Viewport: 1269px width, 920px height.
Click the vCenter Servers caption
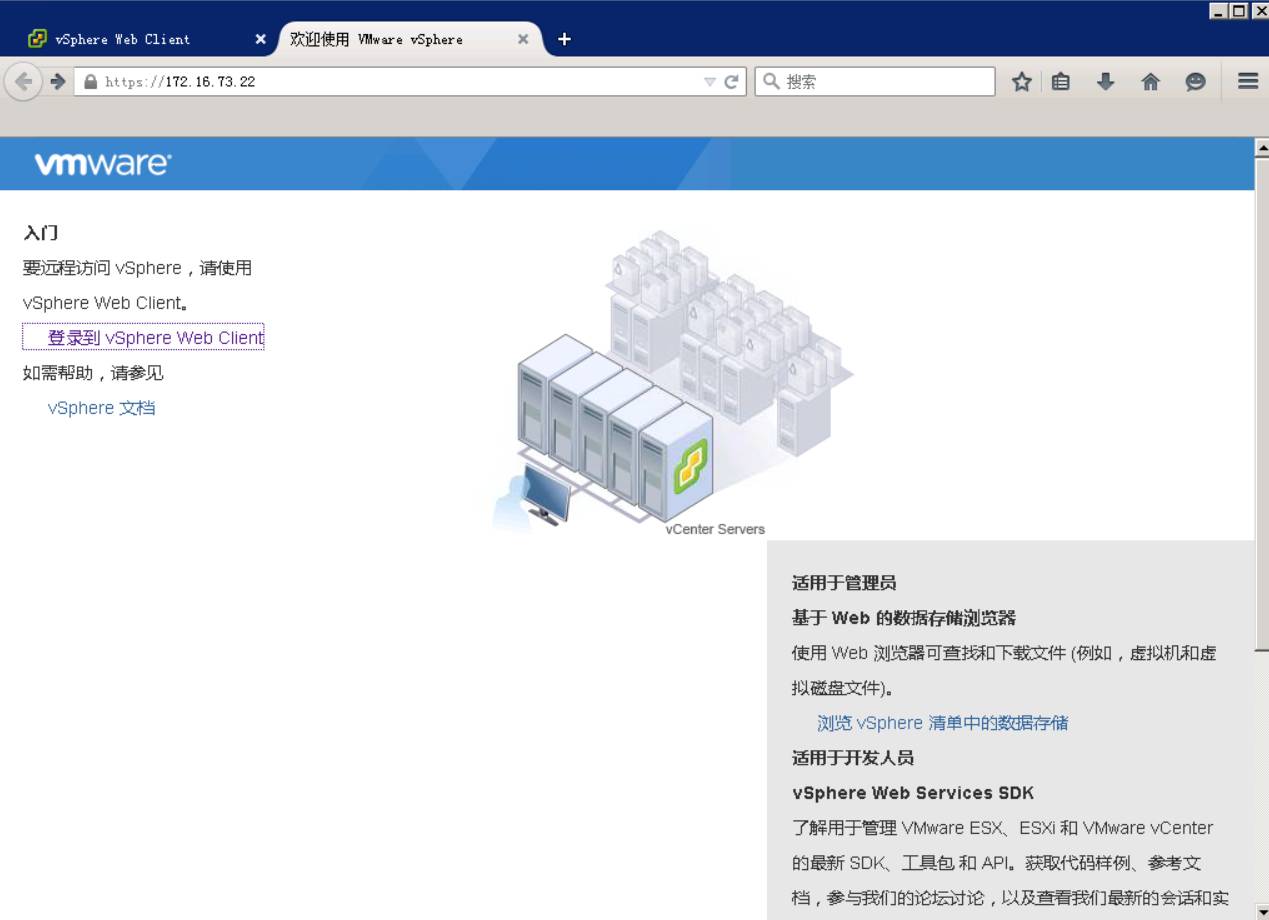715,529
